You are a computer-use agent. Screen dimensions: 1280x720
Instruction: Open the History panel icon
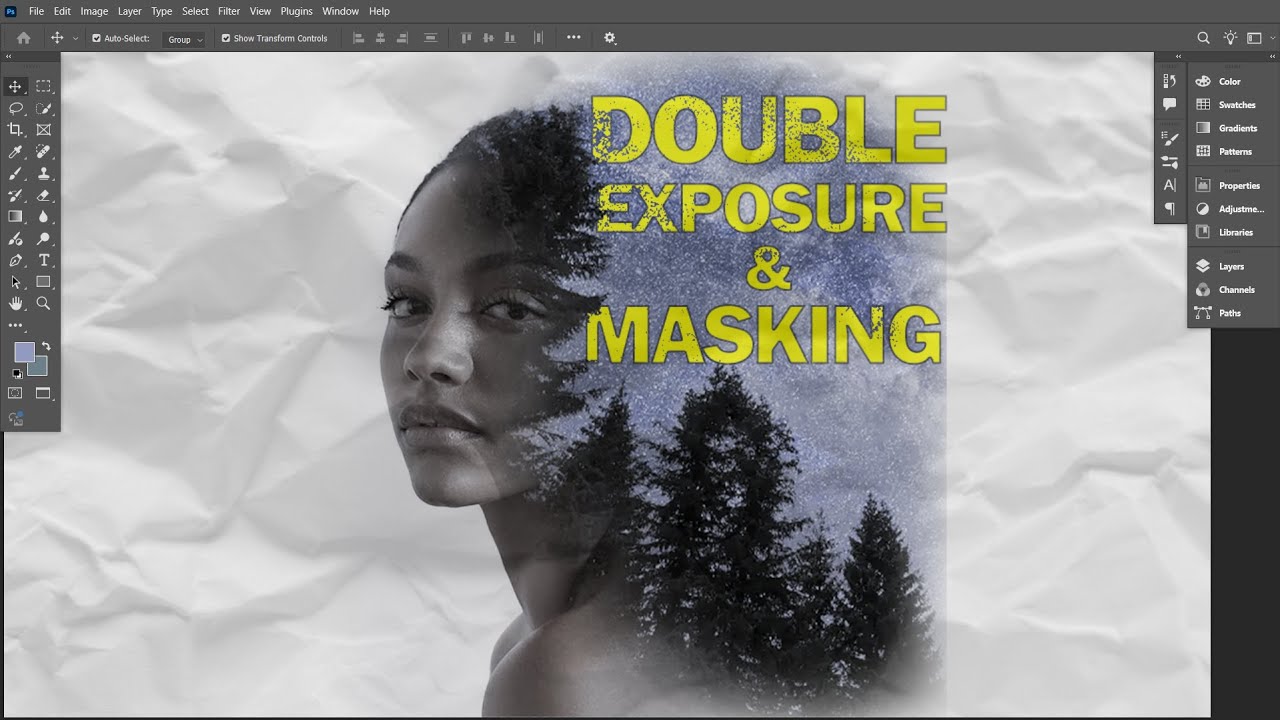[1170, 82]
